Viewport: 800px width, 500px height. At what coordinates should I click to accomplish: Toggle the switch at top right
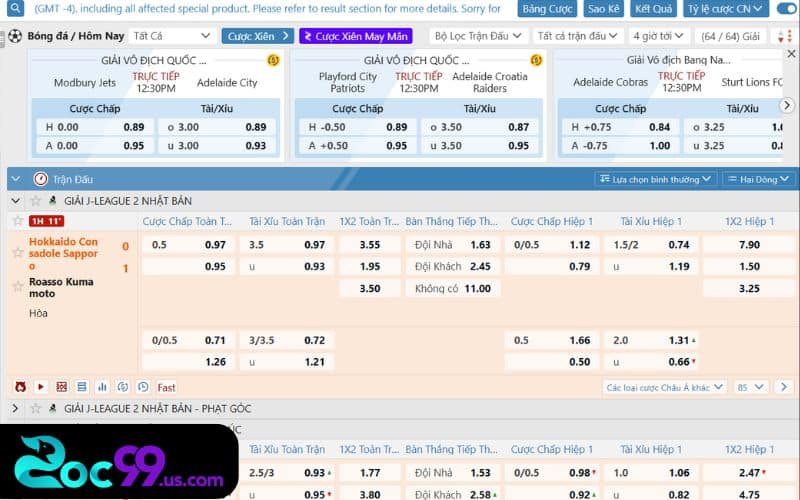click(787, 9)
